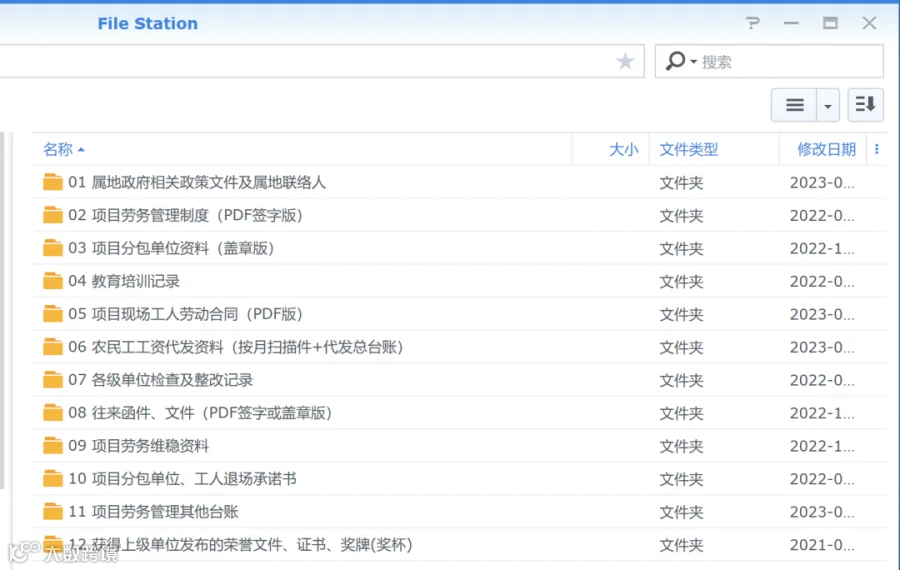This screenshot has width=900, height=570.
Task: Click folder icon of 01 属地政府相关政策文件及属地联络人
Action: click(53, 182)
